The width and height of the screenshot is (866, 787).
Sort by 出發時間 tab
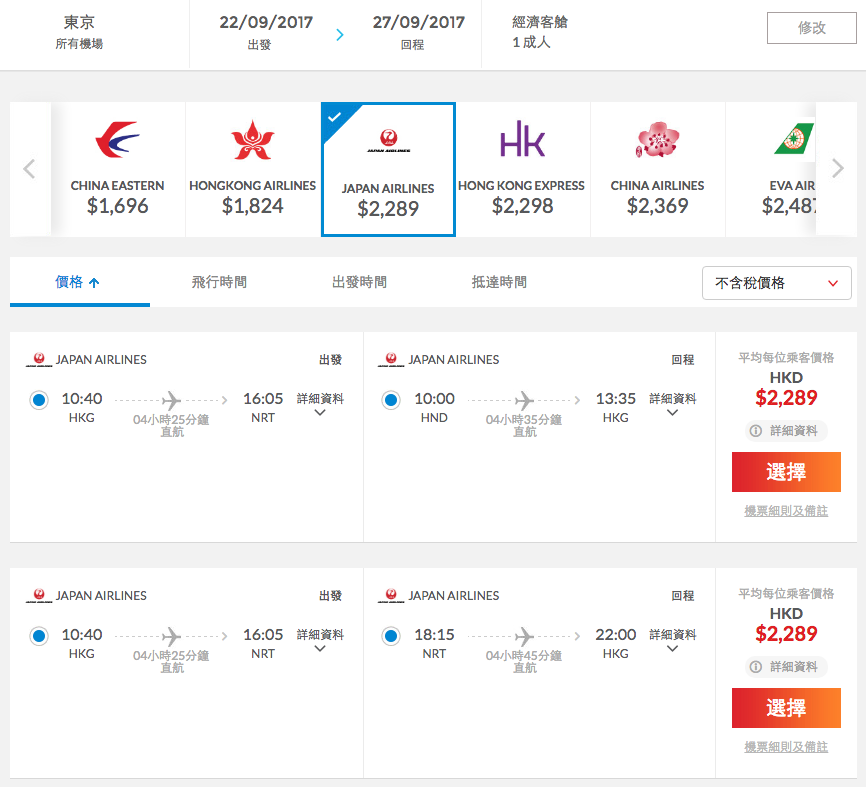pyautogui.click(x=360, y=282)
